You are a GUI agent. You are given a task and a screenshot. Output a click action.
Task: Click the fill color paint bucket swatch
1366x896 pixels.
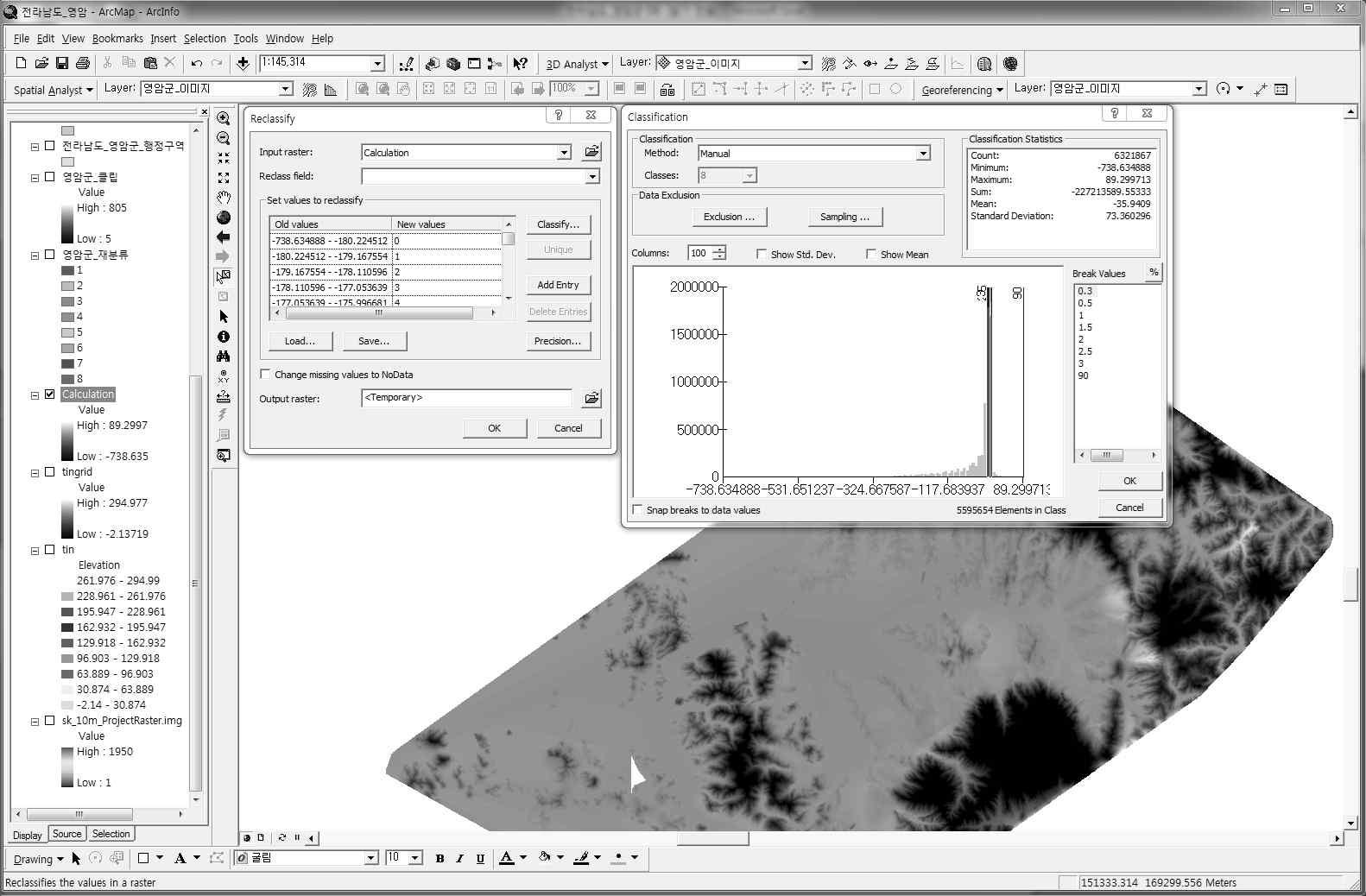click(x=545, y=858)
